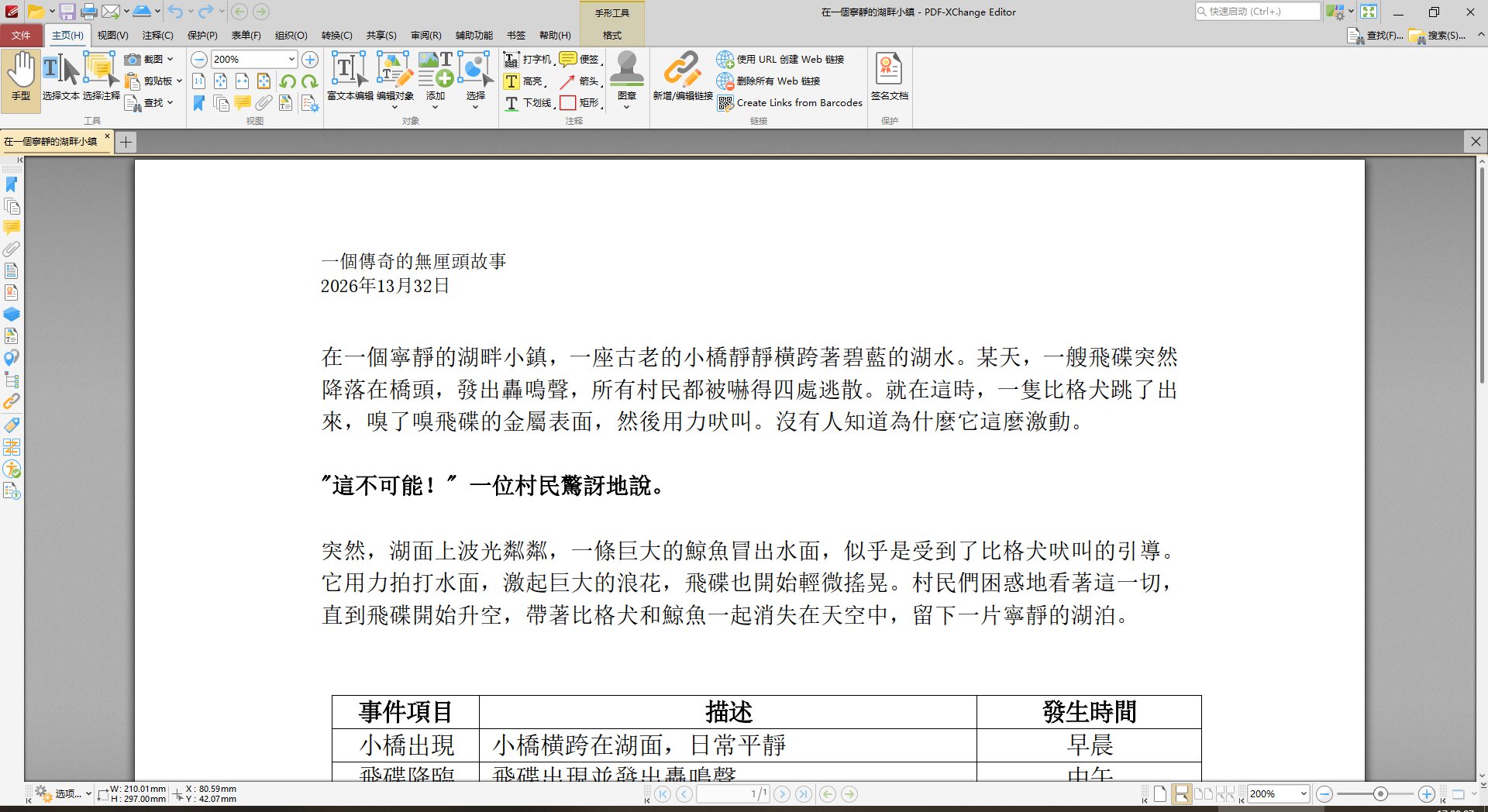Switch to the 视图(V) ribbon tab
This screenshot has width=1488, height=812.
tap(113, 35)
